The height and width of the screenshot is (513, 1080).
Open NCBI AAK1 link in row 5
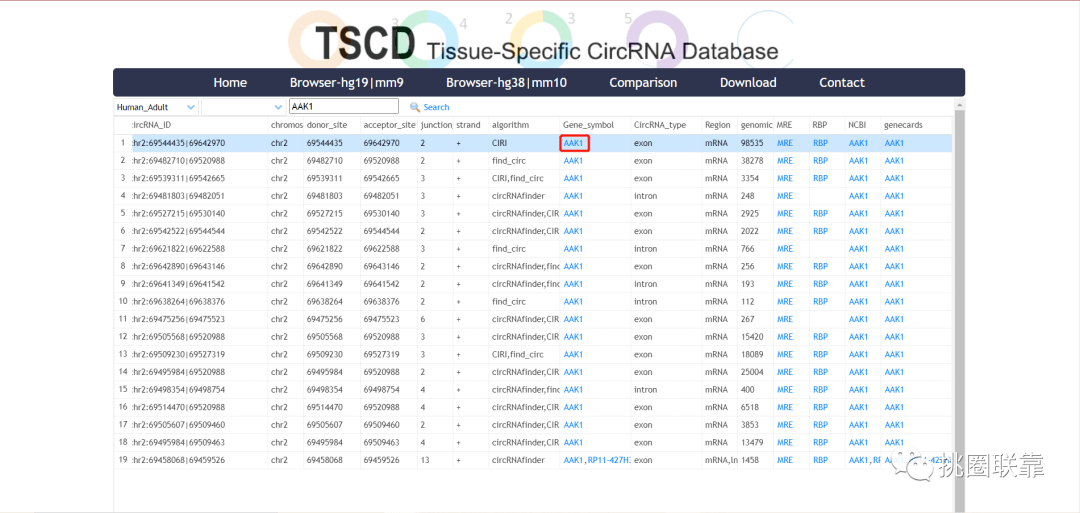(858, 214)
